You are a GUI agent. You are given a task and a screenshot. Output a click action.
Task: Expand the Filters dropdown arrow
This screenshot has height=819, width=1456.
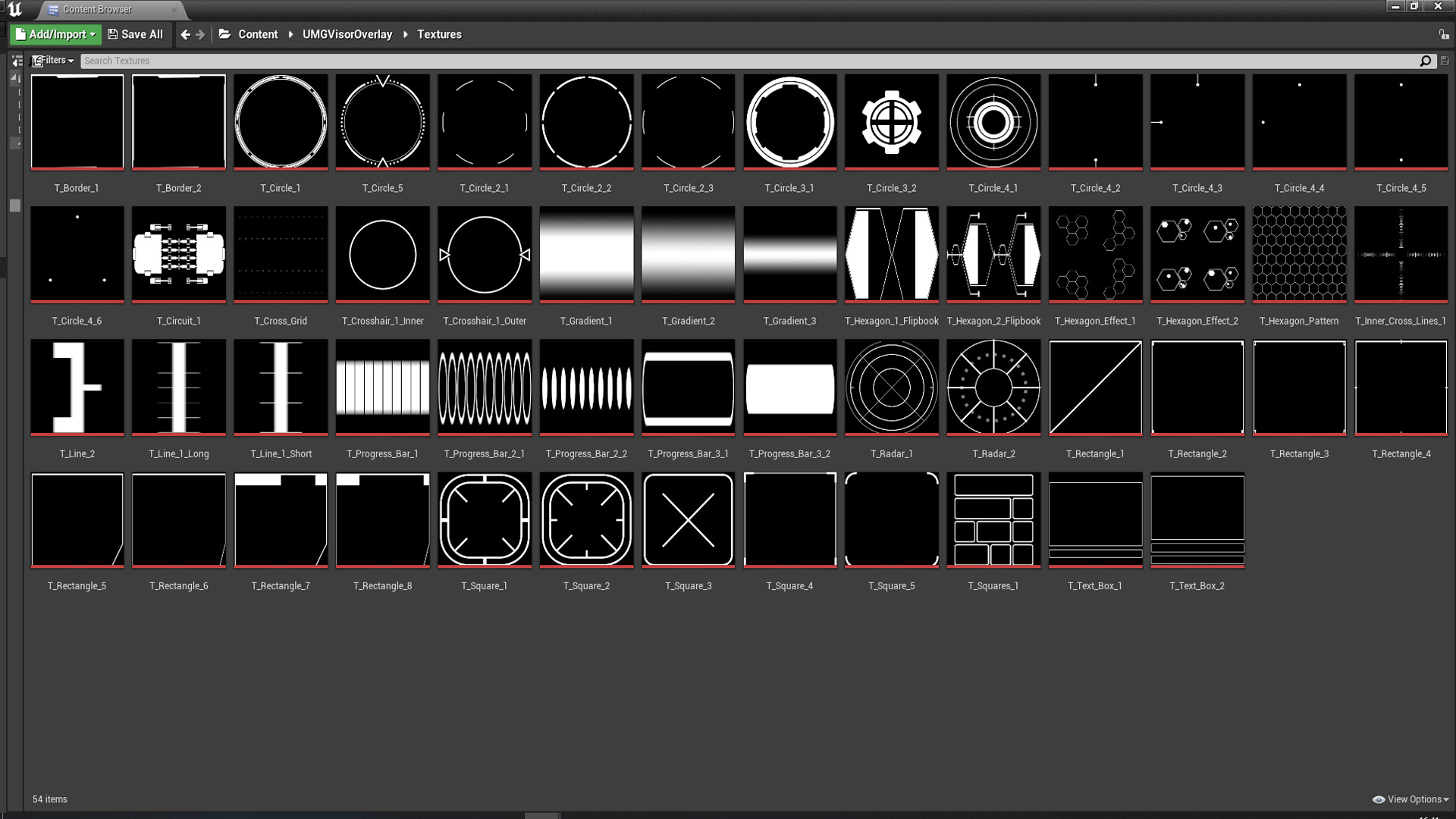[69, 61]
